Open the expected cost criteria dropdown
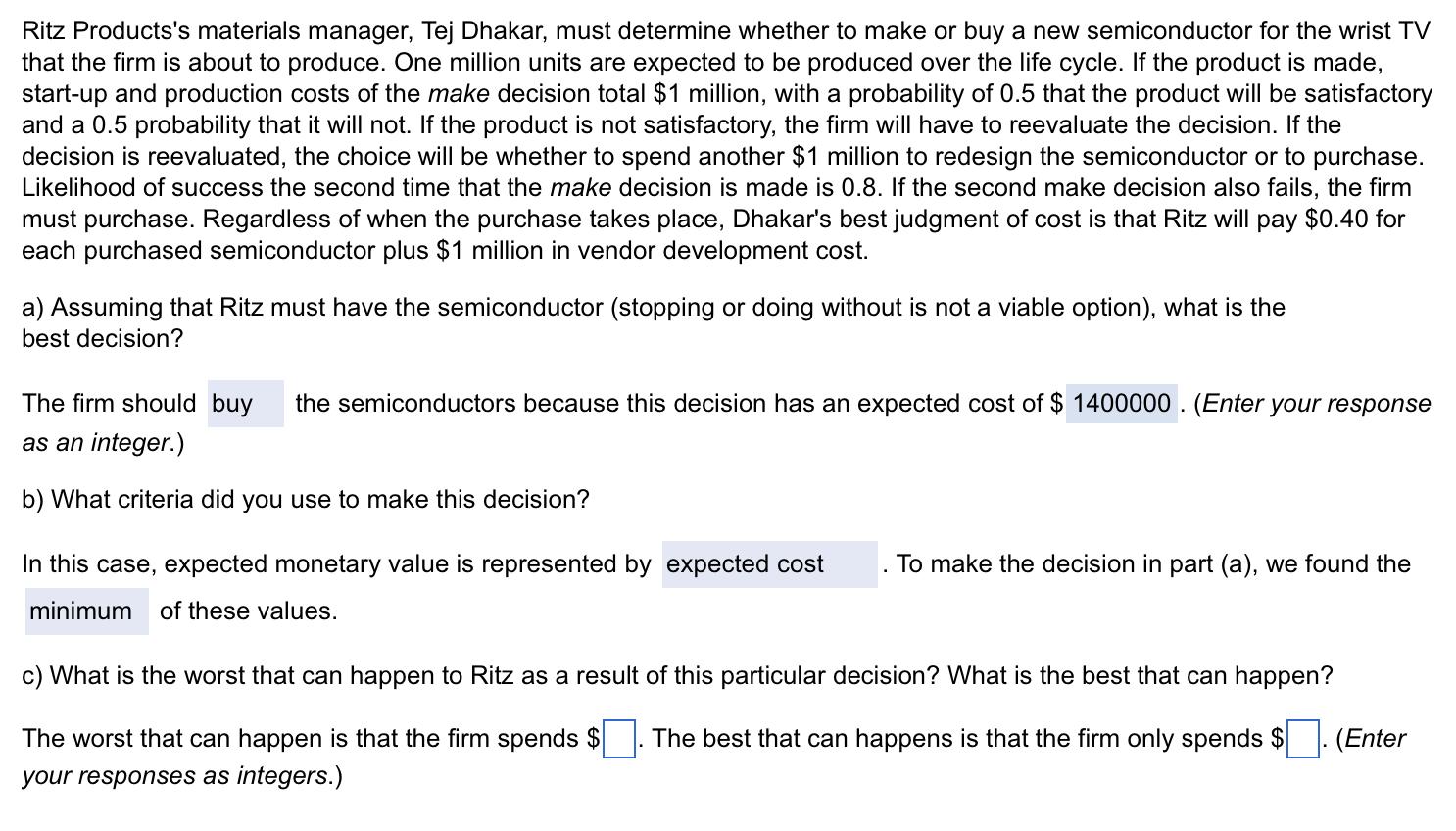The image size is (1456, 831). tap(770, 565)
